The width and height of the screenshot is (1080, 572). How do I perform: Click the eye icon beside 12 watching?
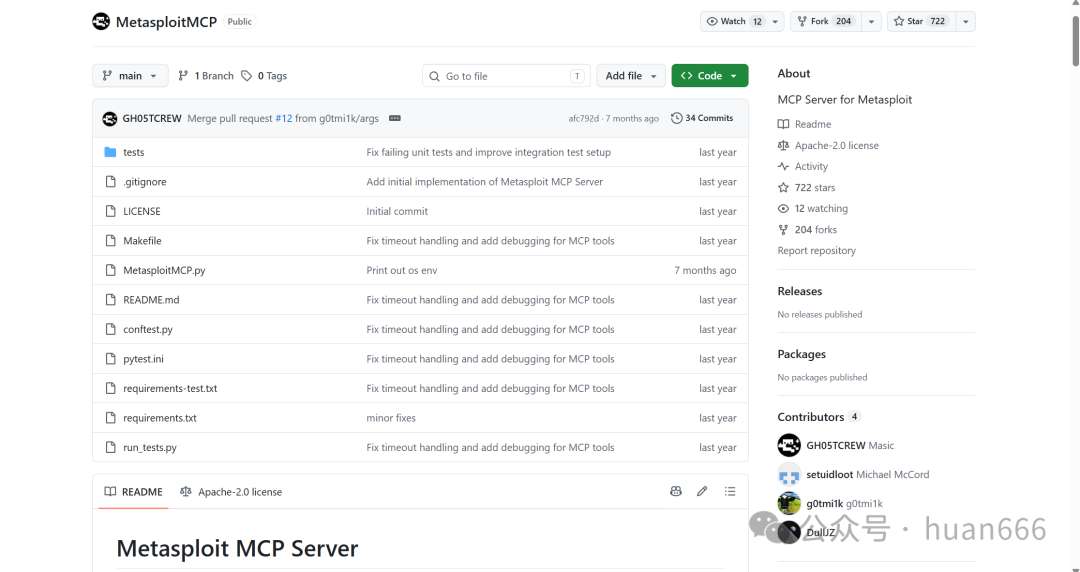783,208
